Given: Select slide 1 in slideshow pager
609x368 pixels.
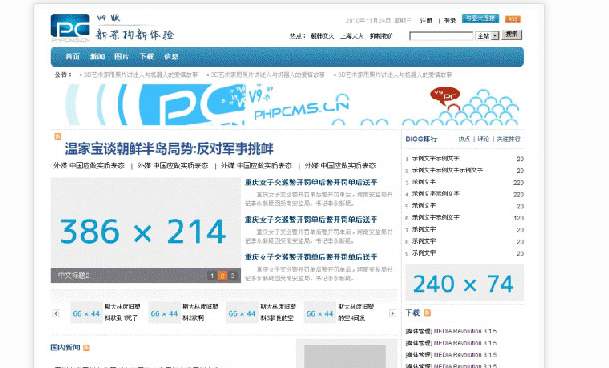Looking at the screenshot, I should coord(212,276).
